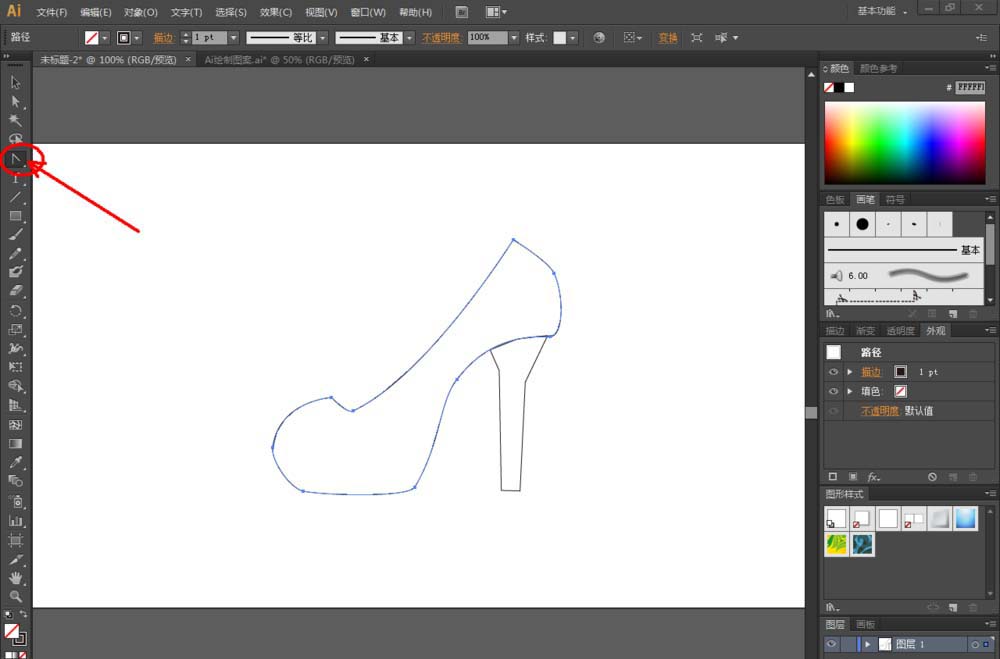Open the 效果(C) menu

[275, 12]
